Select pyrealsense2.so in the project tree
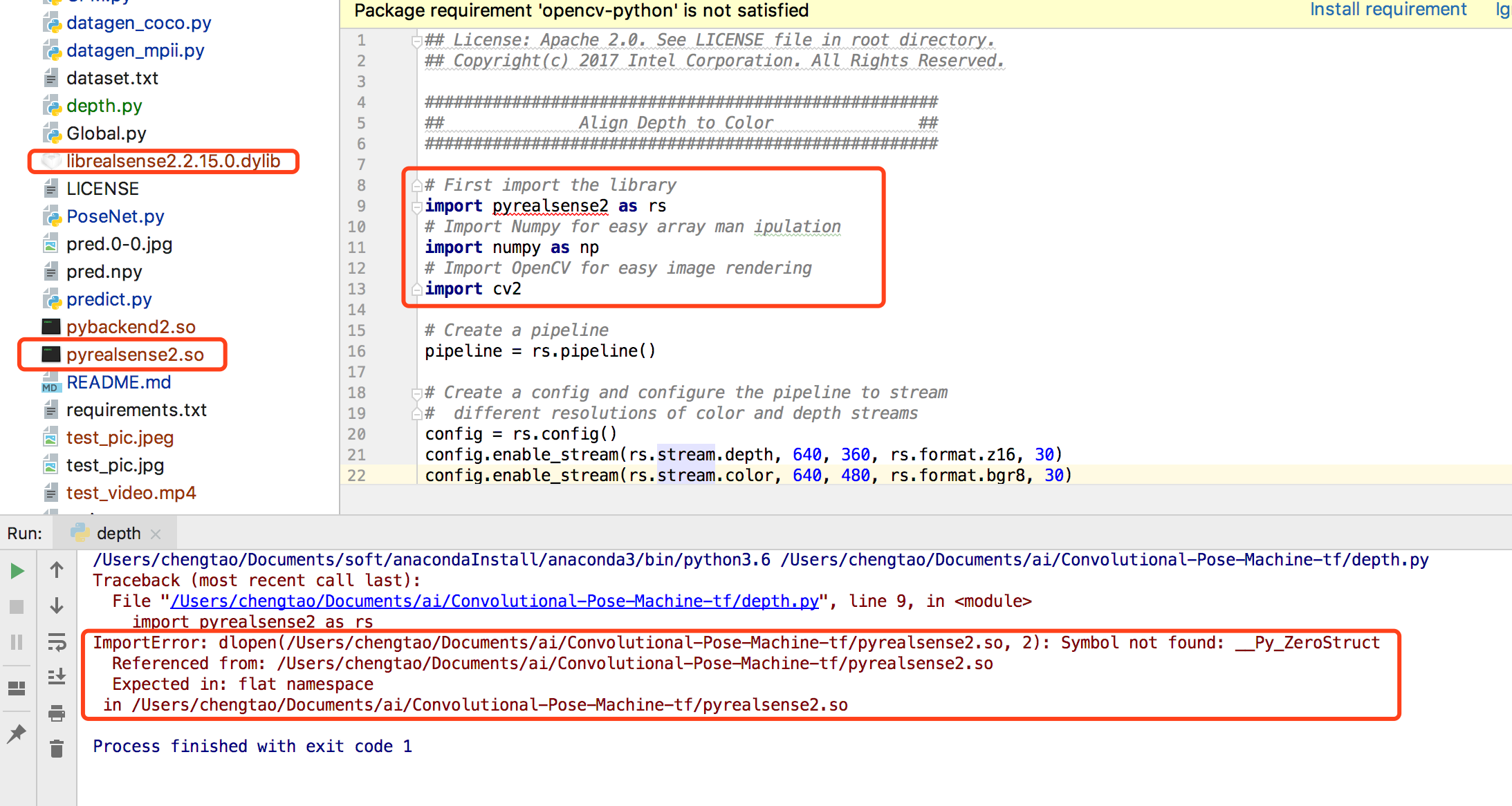The width and height of the screenshot is (1512, 806). tap(135, 354)
